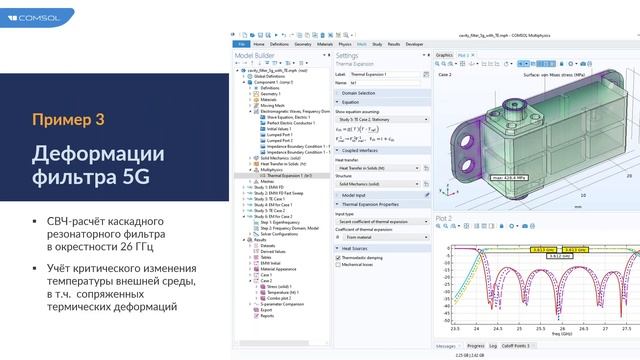The height and width of the screenshot is (360, 640).
Task: Open the From material coefficient dropdown
Action: pyautogui.click(x=386, y=237)
